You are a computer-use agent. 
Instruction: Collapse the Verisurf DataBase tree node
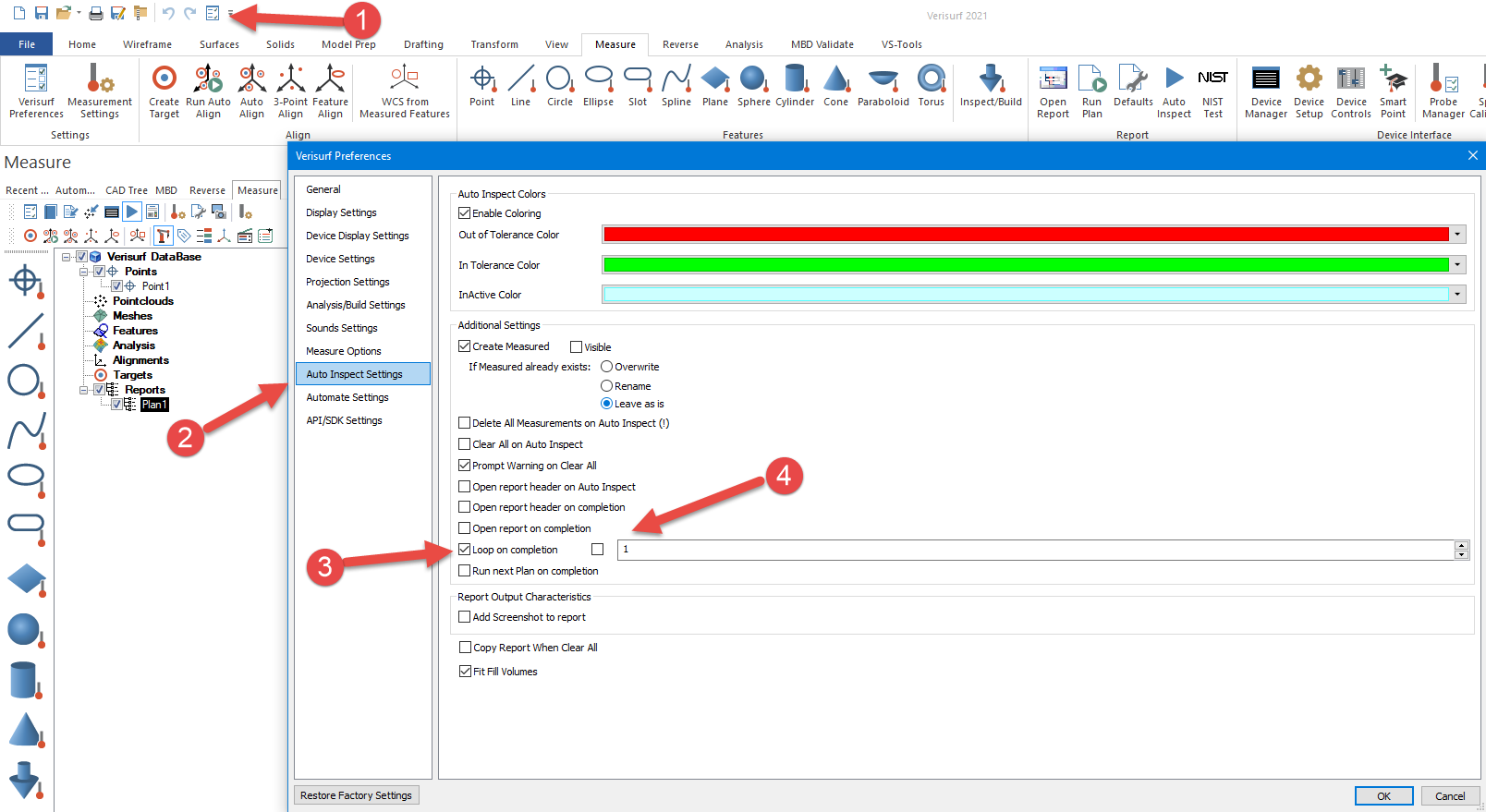(x=67, y=257)
